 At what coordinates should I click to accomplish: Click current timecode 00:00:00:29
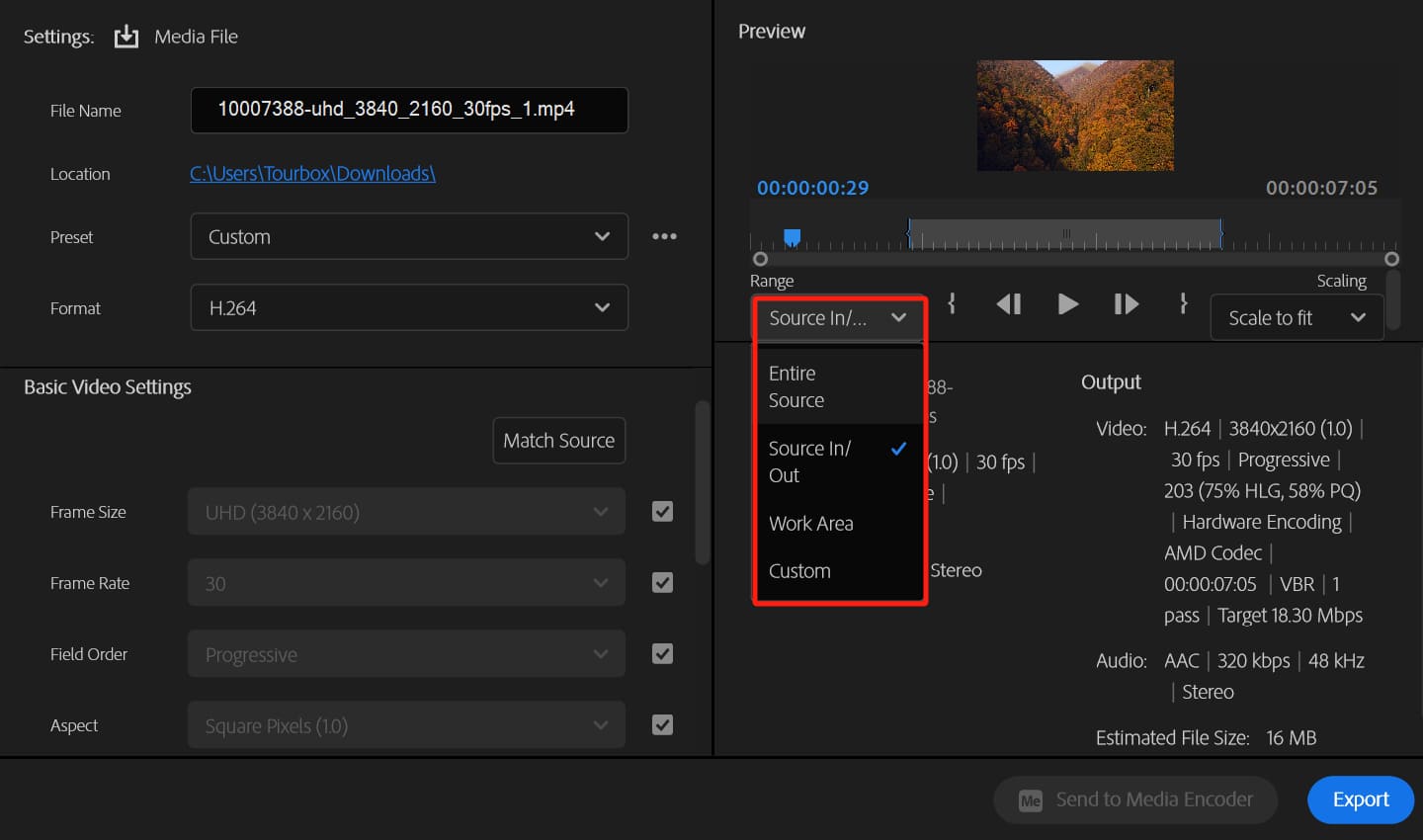pyautogui.click(x=812, y=188)
